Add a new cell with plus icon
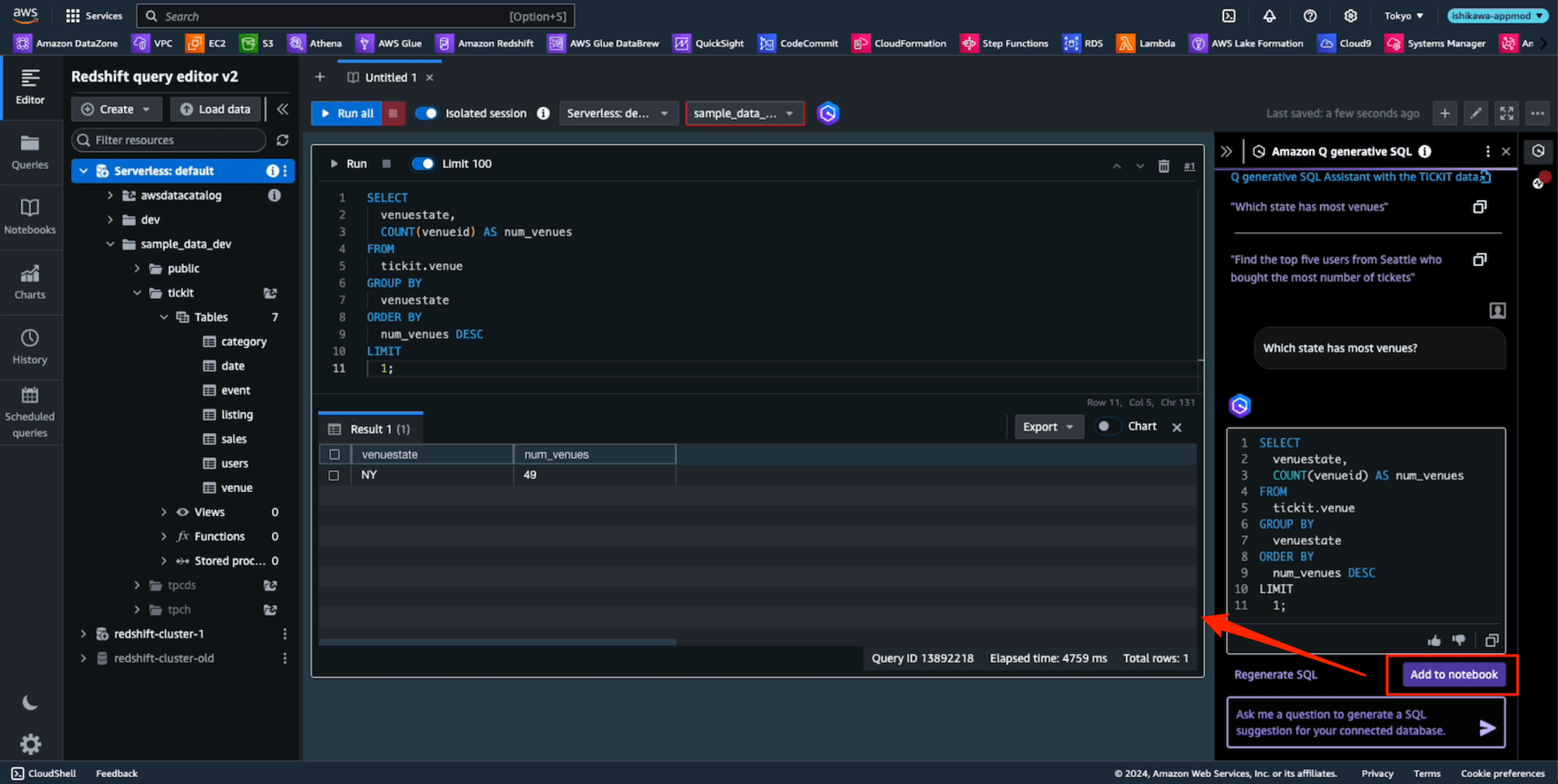The image size is (1558, 784). coord(1444,114)
